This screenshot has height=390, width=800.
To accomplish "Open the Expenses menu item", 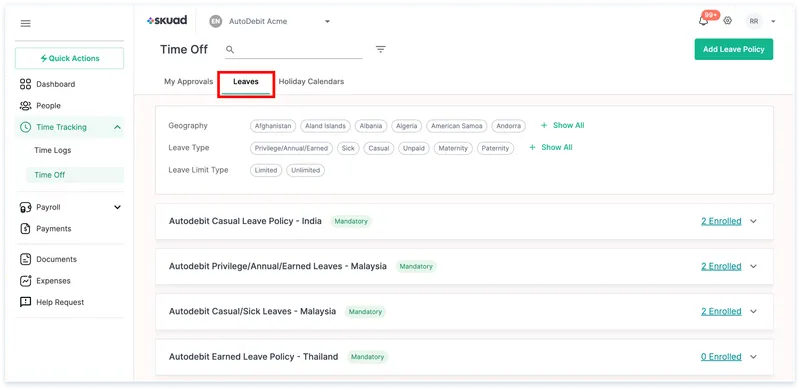I will pos(53,281).
